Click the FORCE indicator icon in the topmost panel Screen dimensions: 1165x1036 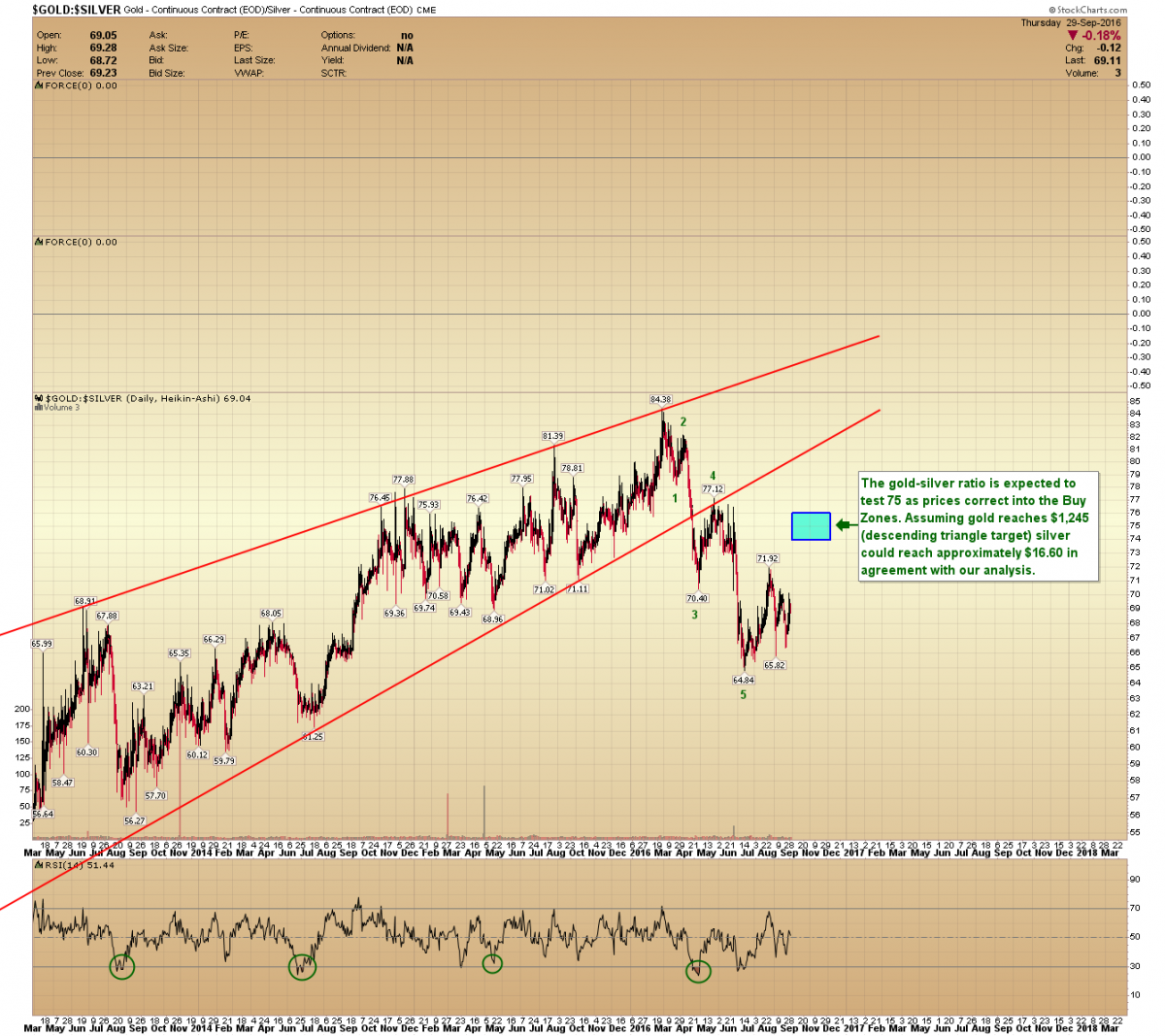(38, 85)
